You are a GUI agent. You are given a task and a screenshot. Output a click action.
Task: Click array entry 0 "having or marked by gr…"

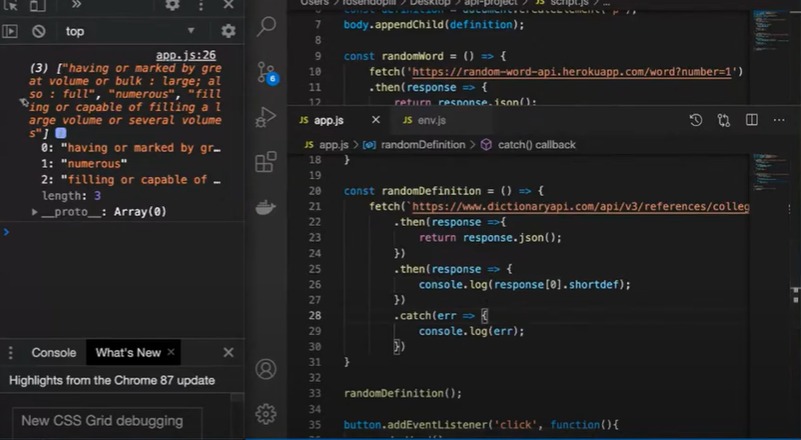(131, 148)
